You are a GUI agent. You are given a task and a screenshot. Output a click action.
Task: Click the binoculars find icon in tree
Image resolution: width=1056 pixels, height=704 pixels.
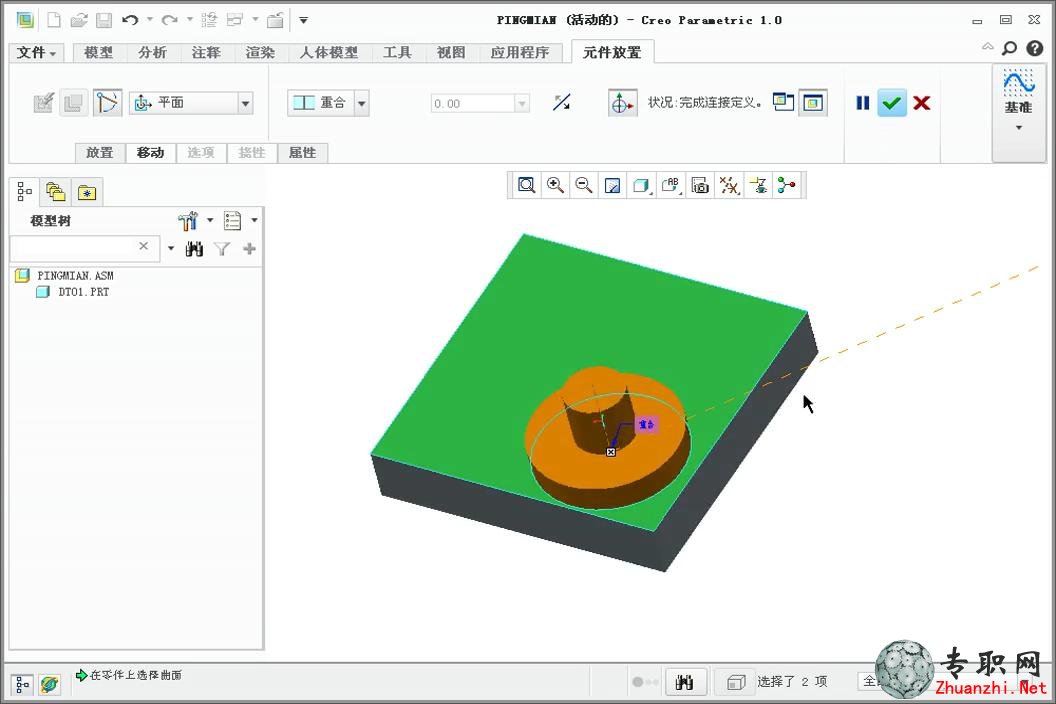click(x=194, y=249)
